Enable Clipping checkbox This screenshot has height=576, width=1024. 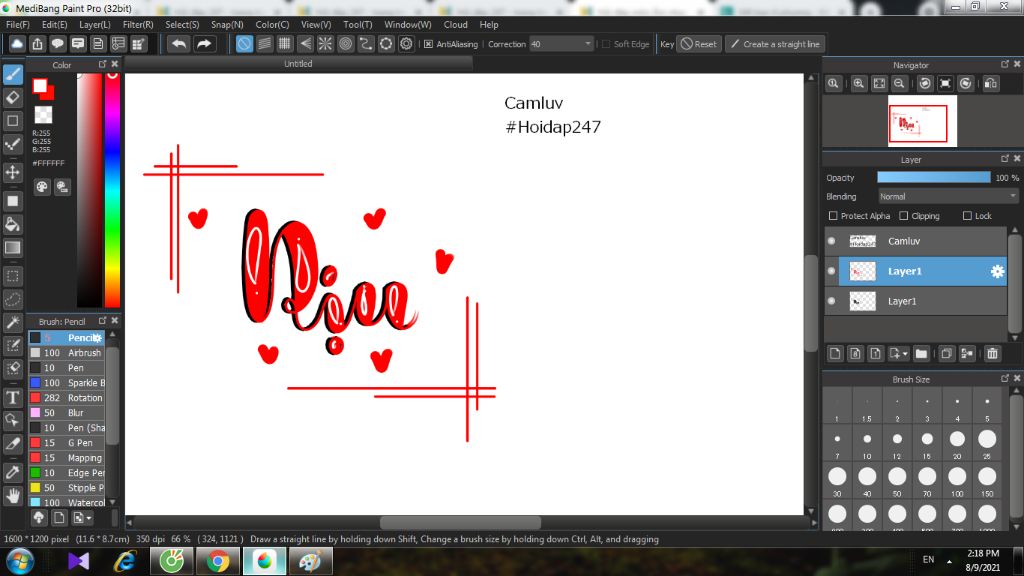coord(904,216)
